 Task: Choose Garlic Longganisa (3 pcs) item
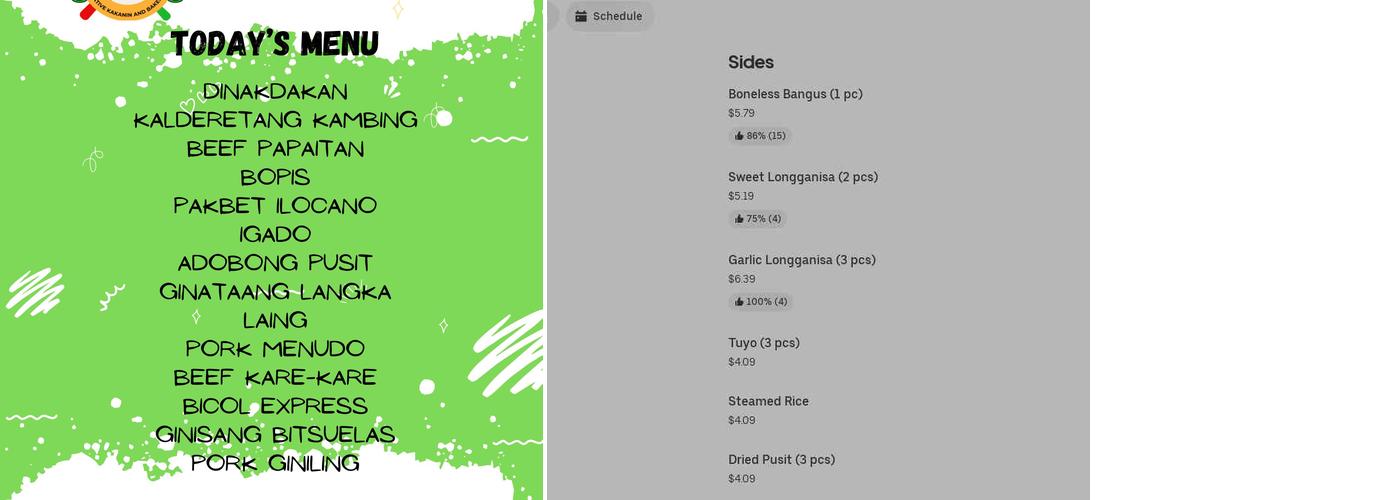click(x=802, y=260)
